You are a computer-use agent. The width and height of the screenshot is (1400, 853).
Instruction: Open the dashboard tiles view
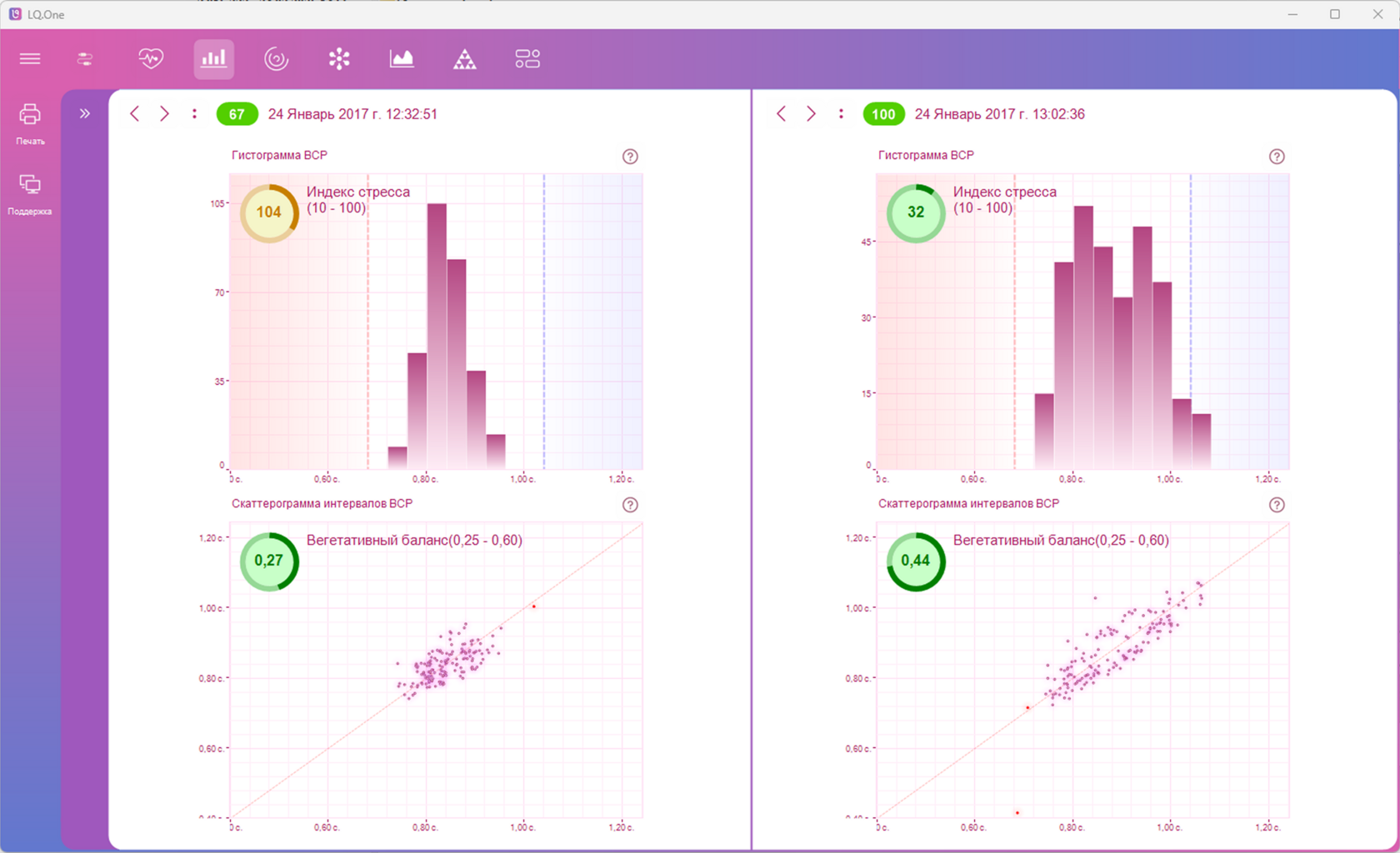tap(527, 58)
